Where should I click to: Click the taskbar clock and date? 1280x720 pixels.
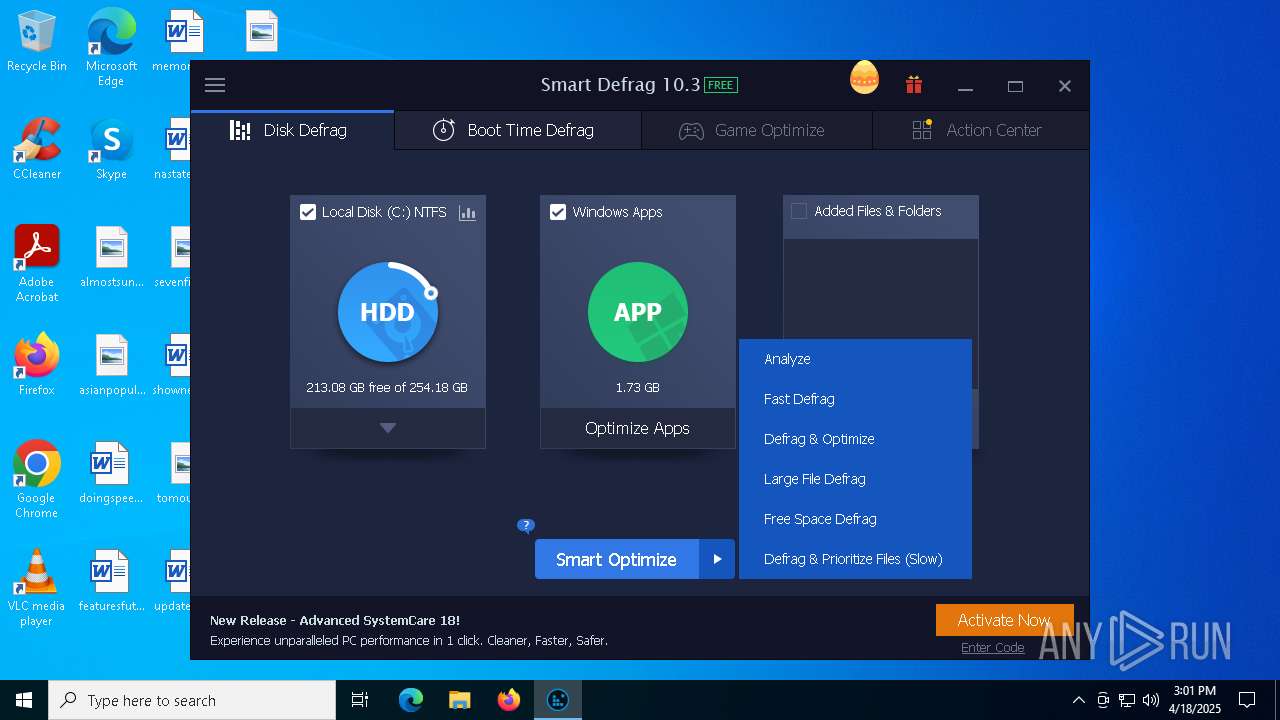coord(1196,700)
